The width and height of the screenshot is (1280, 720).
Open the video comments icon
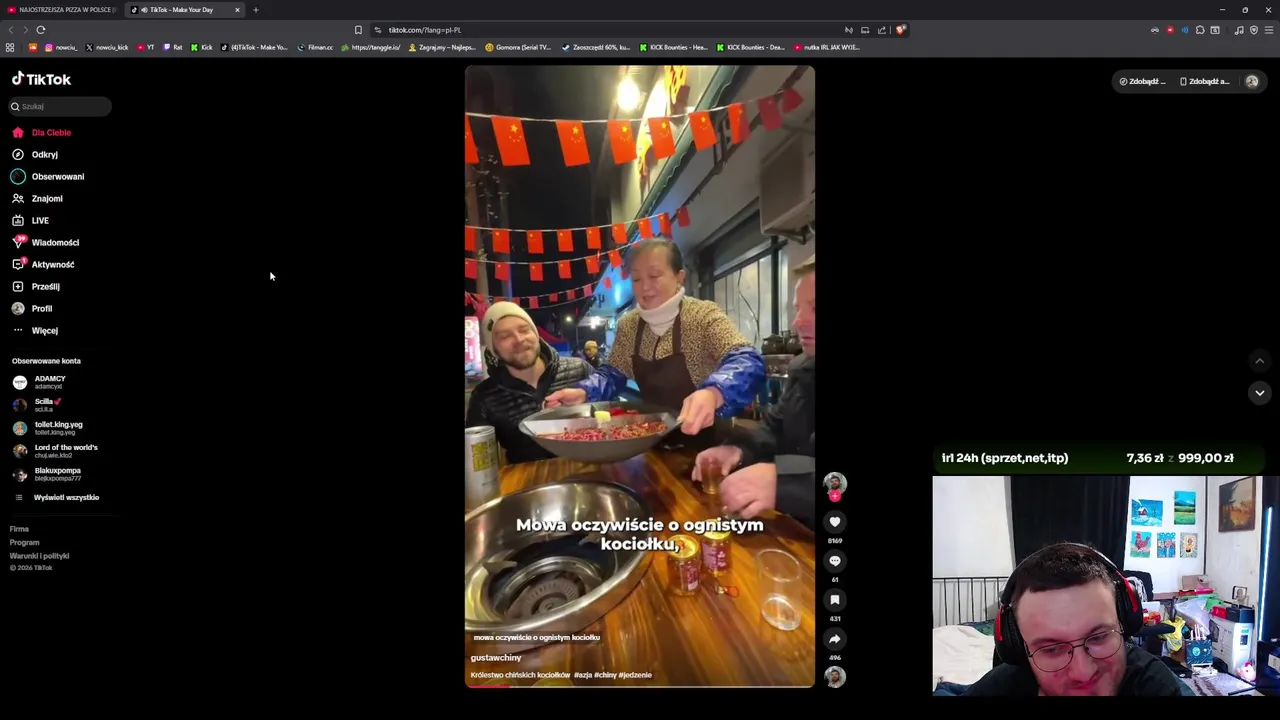835,561
